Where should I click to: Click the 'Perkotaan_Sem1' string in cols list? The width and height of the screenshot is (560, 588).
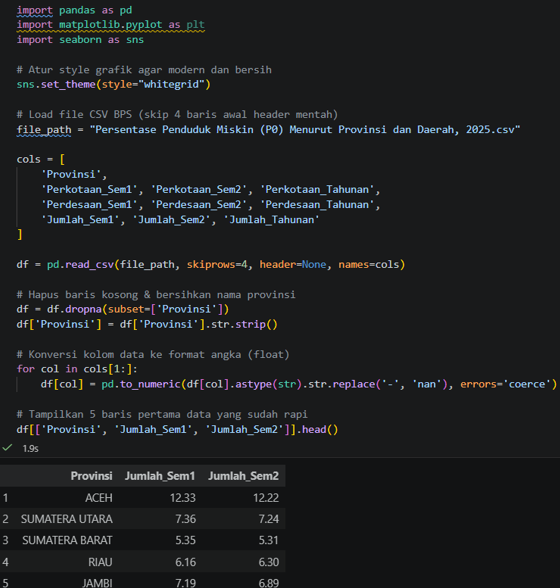tap(89, 189)
